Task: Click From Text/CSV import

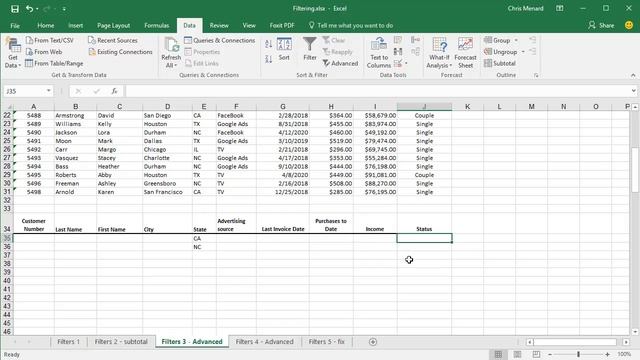Action: 50,40
